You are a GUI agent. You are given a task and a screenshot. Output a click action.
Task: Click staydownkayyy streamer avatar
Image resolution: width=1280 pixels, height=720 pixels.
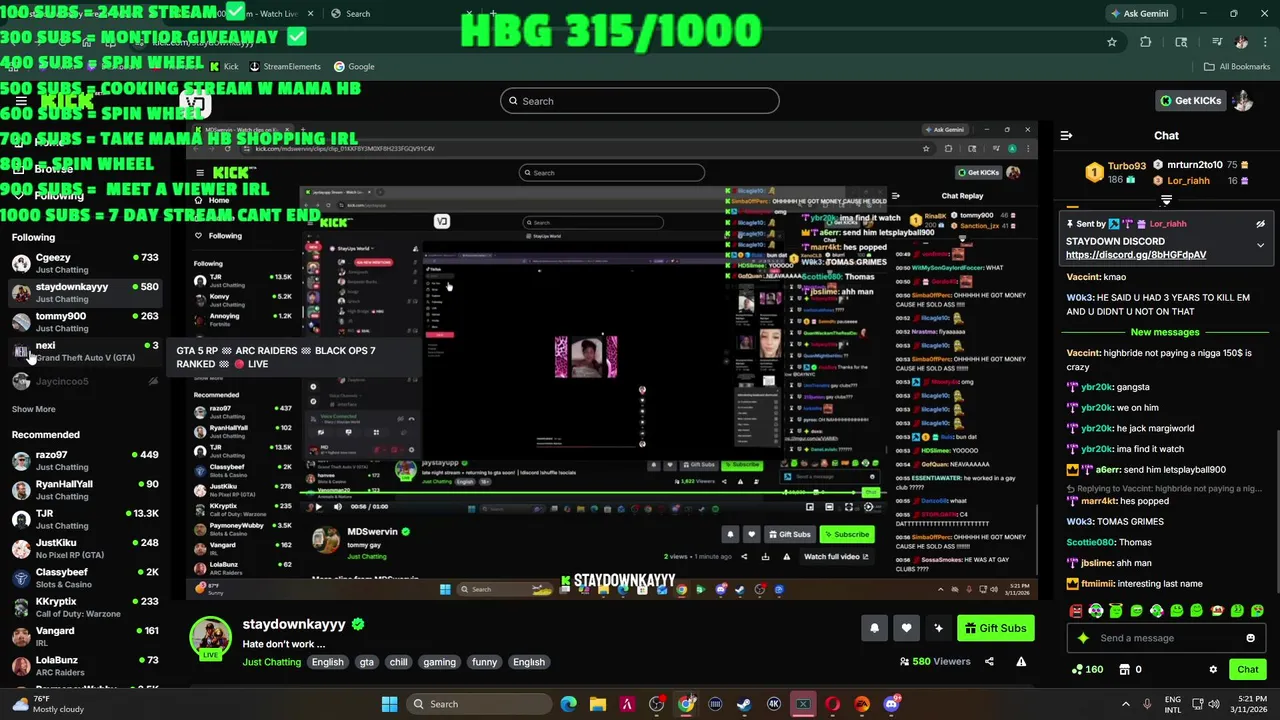pyautogui.click(x=211, y=638)
